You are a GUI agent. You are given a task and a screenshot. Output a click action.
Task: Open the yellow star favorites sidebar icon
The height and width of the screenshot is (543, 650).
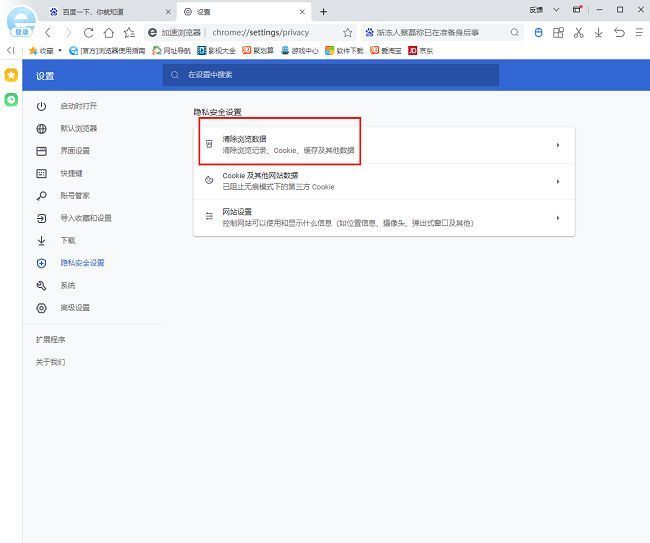11,76
